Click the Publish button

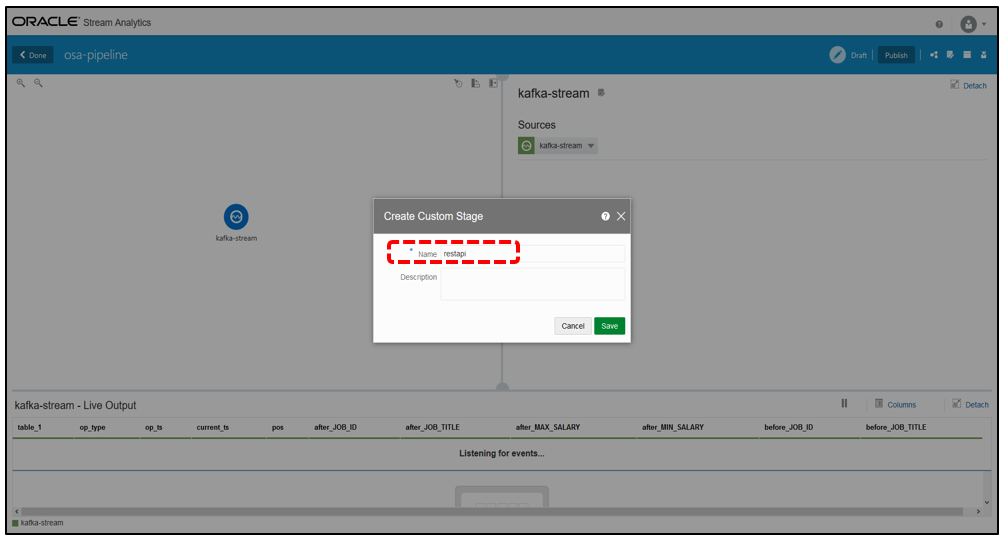(x=896, y=55)
